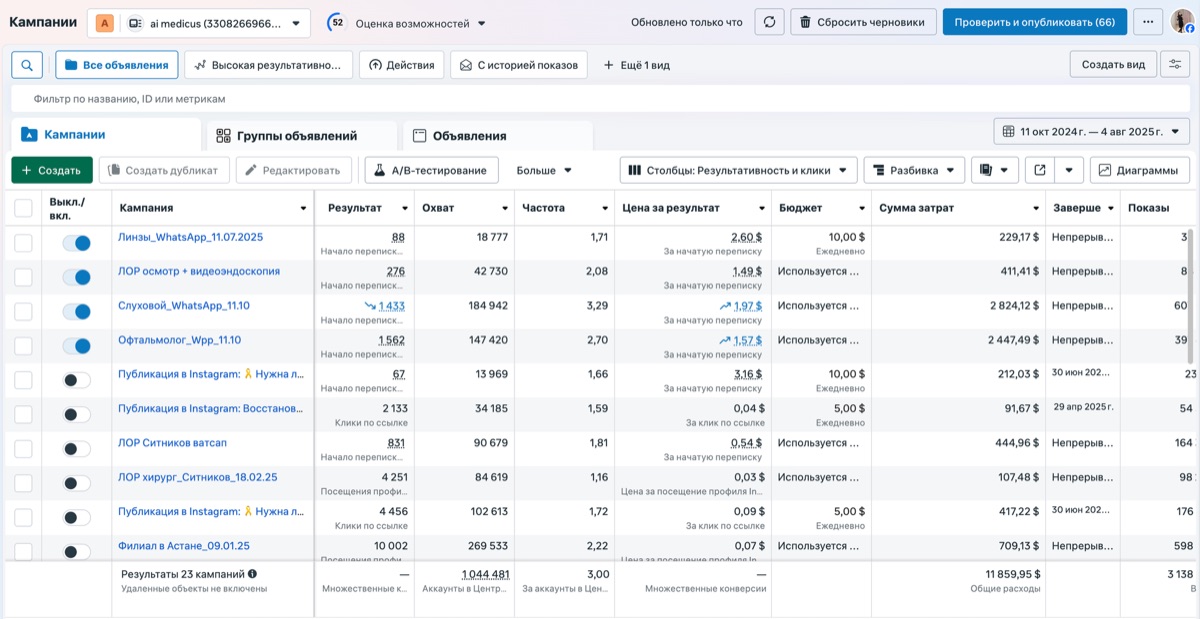Click info icon beside Результаты 23 кампаний
This screenshot has height=619, width=1200.
tap(252, 574)
